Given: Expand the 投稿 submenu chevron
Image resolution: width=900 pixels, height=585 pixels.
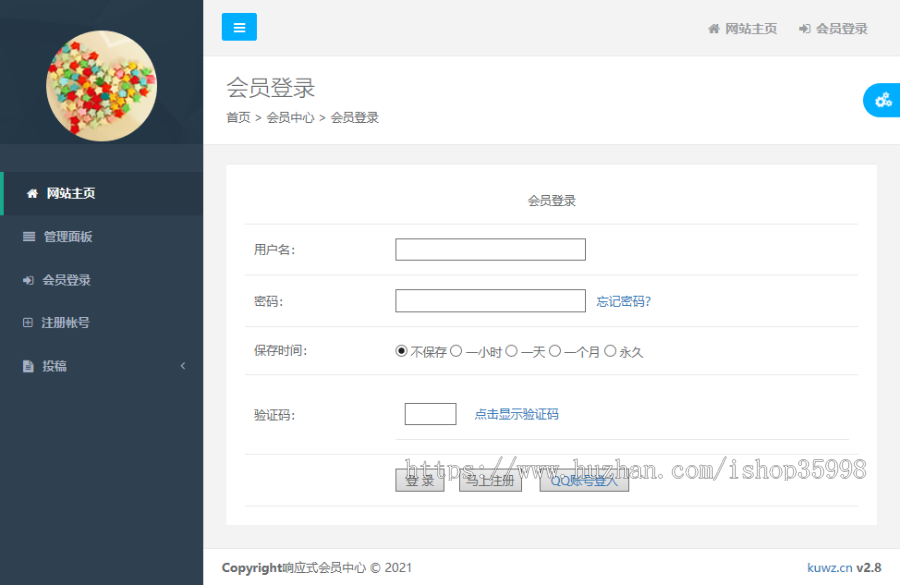Looking at the screenshot, I should pyautogui.click(x=183, y=366).
